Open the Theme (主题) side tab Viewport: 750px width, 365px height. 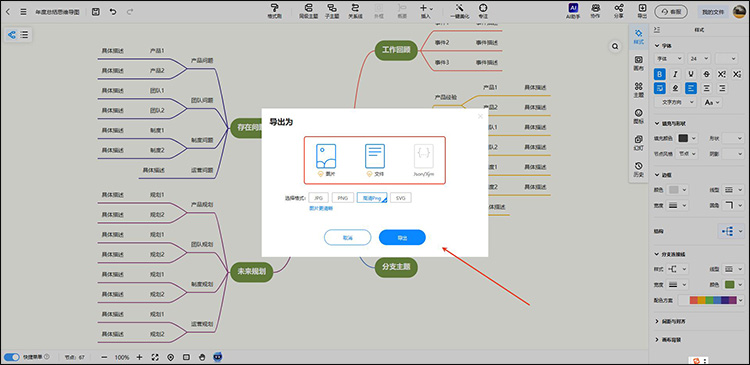(x=639, y=89)
